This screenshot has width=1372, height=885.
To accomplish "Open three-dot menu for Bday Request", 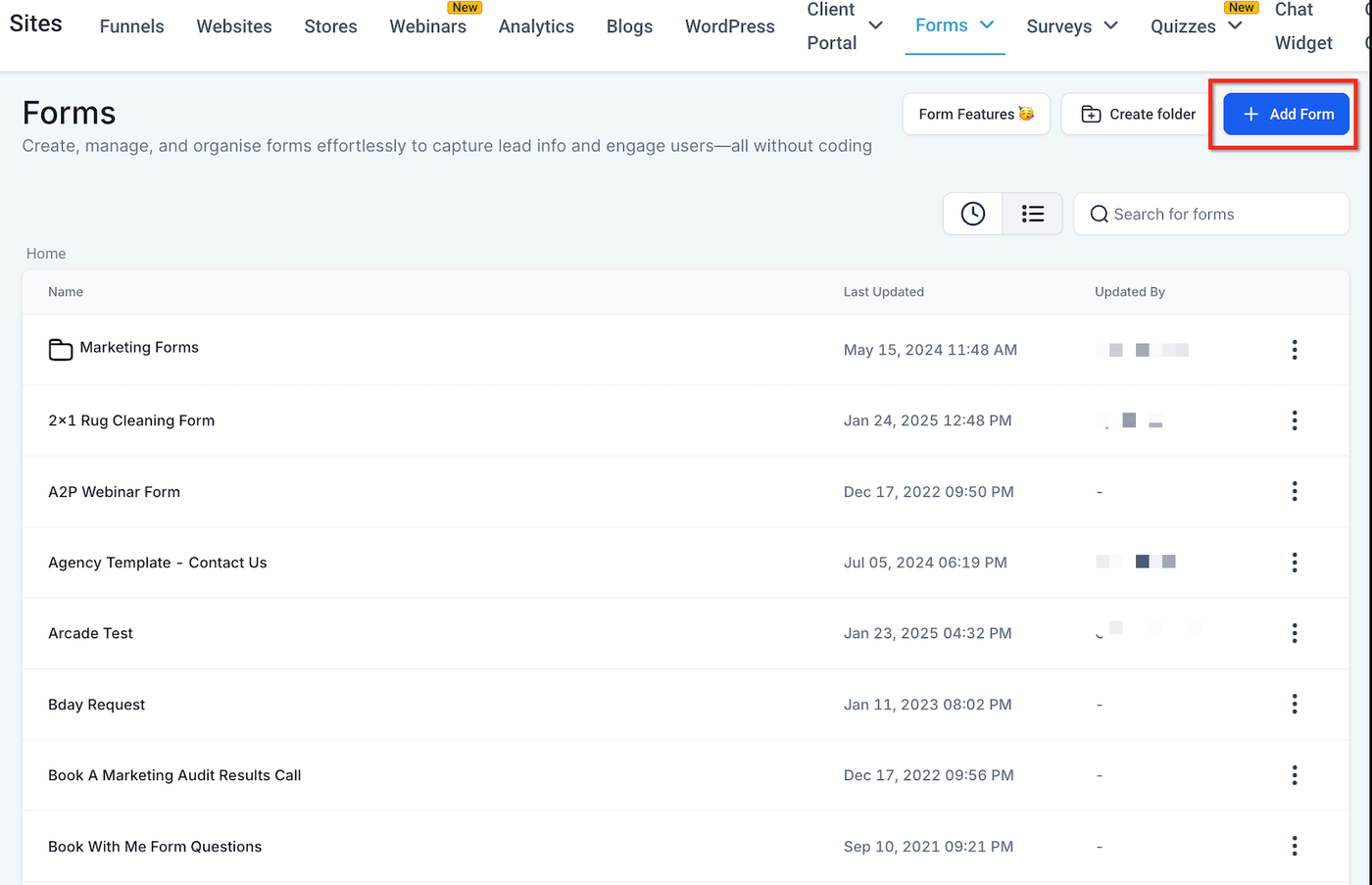I will pyautogui.click(x=1294, y=704).
